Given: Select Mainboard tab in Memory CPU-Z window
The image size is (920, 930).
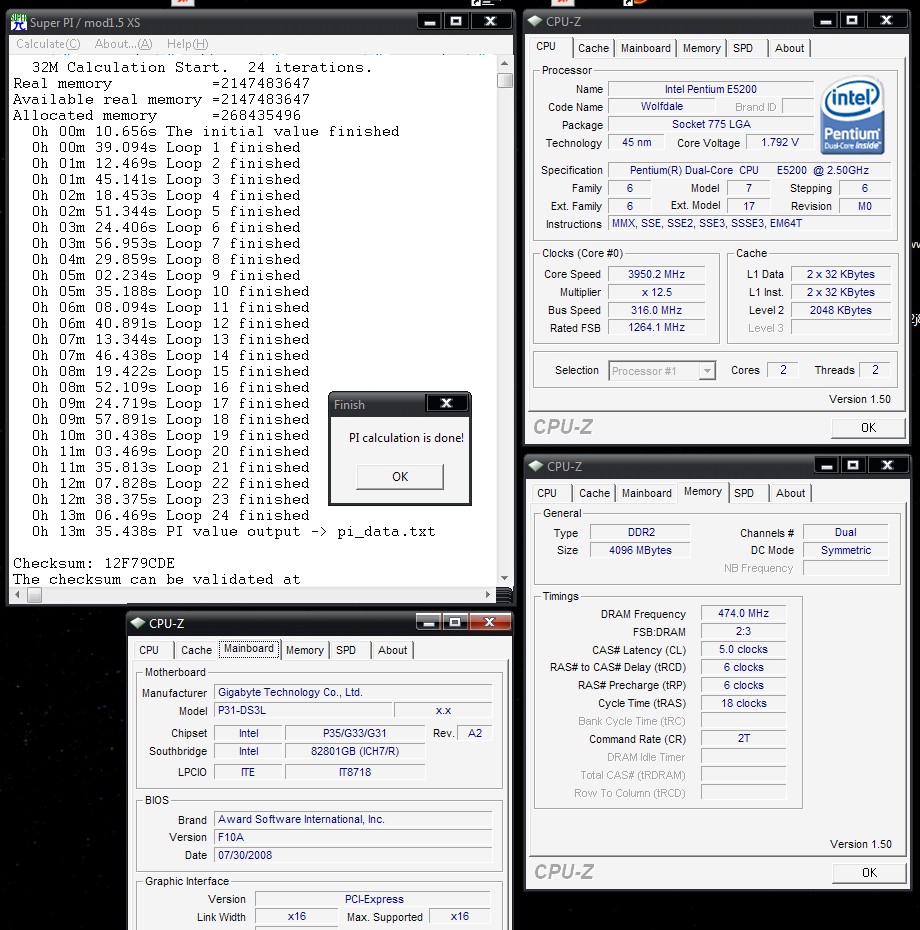Looking at the screenshot, I should (647, 493).
